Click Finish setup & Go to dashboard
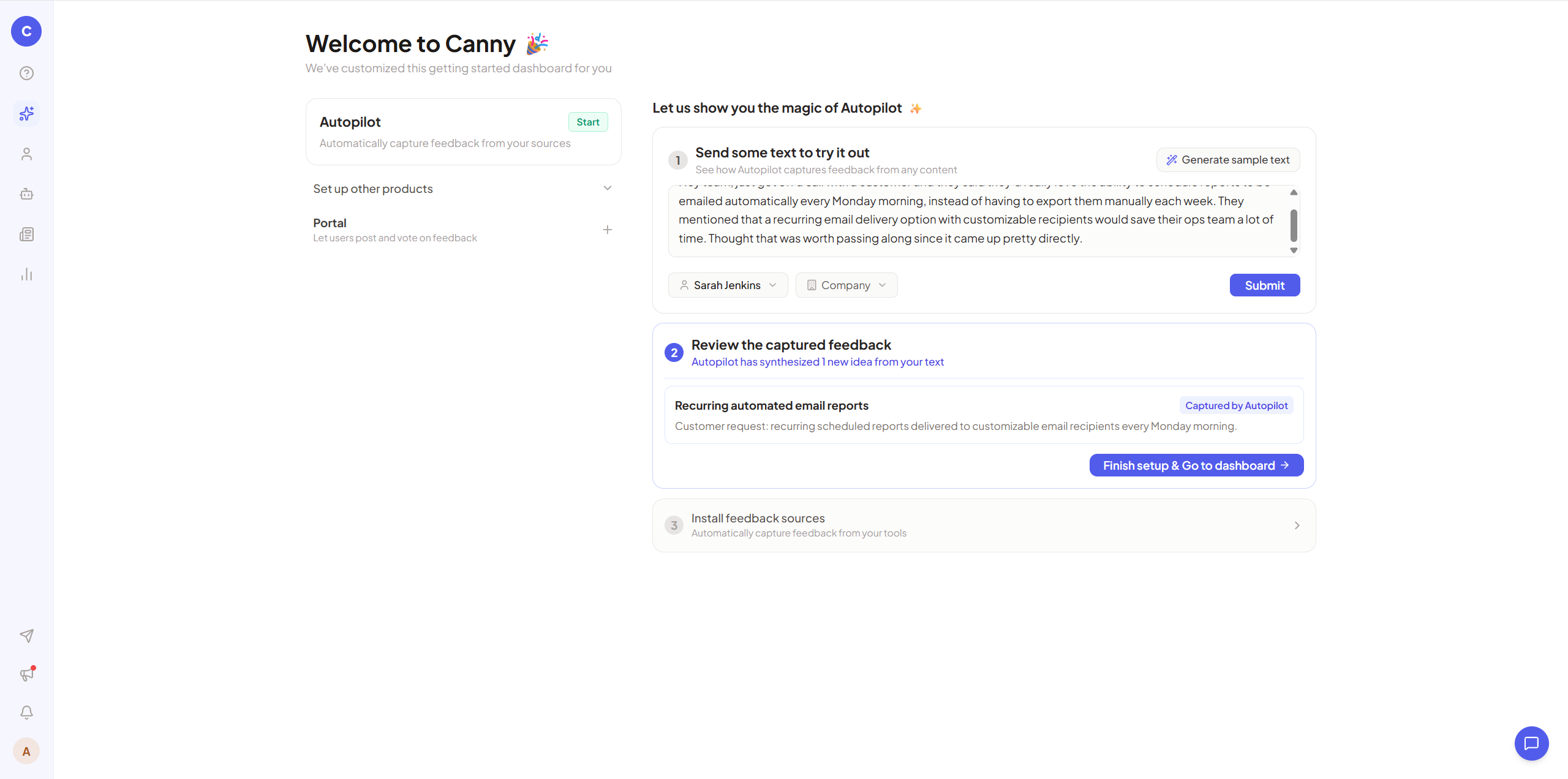This screenshot has width=1568, height=779. [x=1196, y=465]
